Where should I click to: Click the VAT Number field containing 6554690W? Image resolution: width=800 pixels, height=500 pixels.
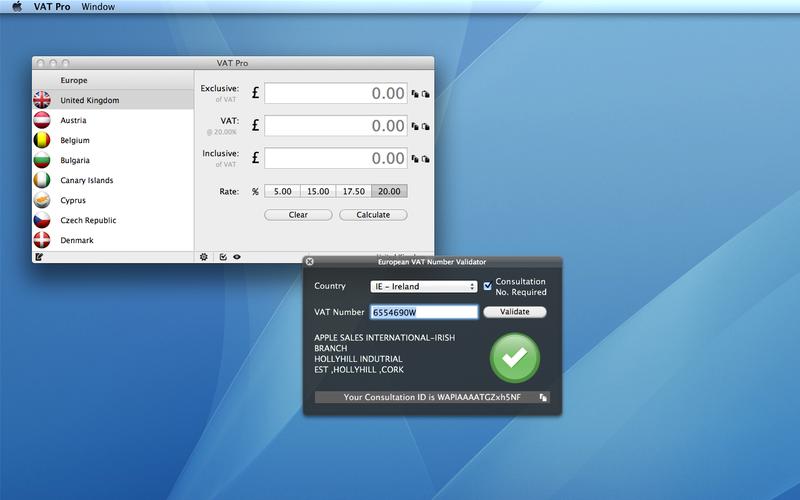pos(424,312)
